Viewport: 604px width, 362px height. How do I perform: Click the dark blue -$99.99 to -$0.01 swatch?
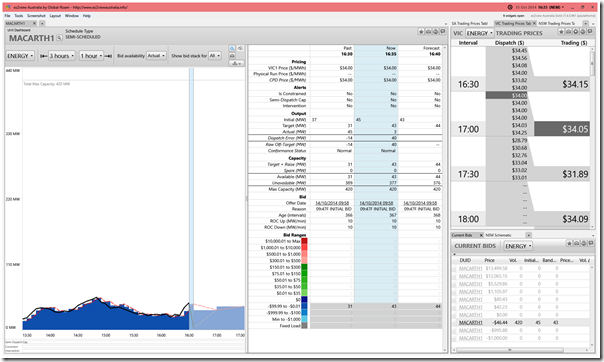tap(304, 306)
